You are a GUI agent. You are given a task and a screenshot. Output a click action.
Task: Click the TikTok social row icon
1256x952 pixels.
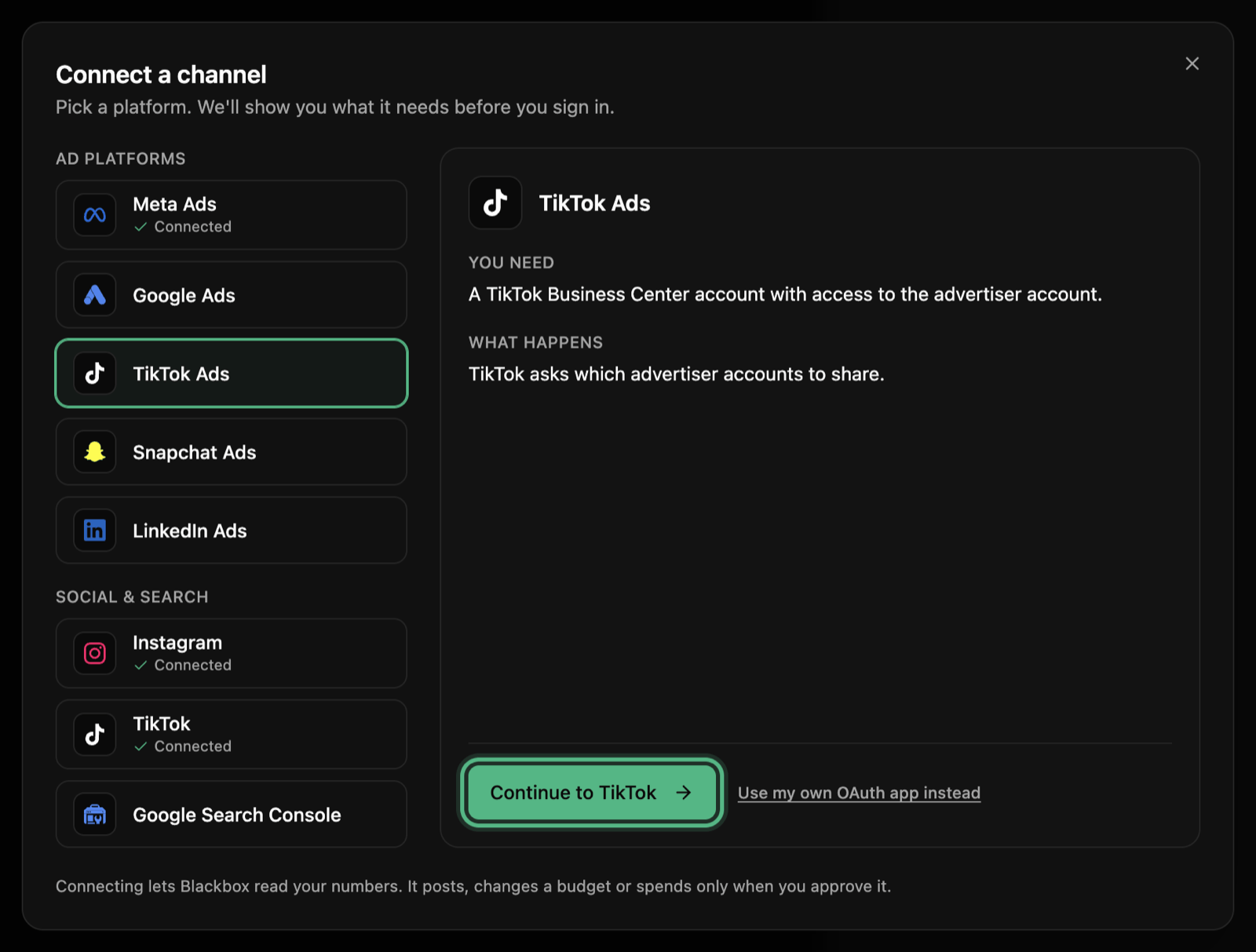[x=95, y=735]
